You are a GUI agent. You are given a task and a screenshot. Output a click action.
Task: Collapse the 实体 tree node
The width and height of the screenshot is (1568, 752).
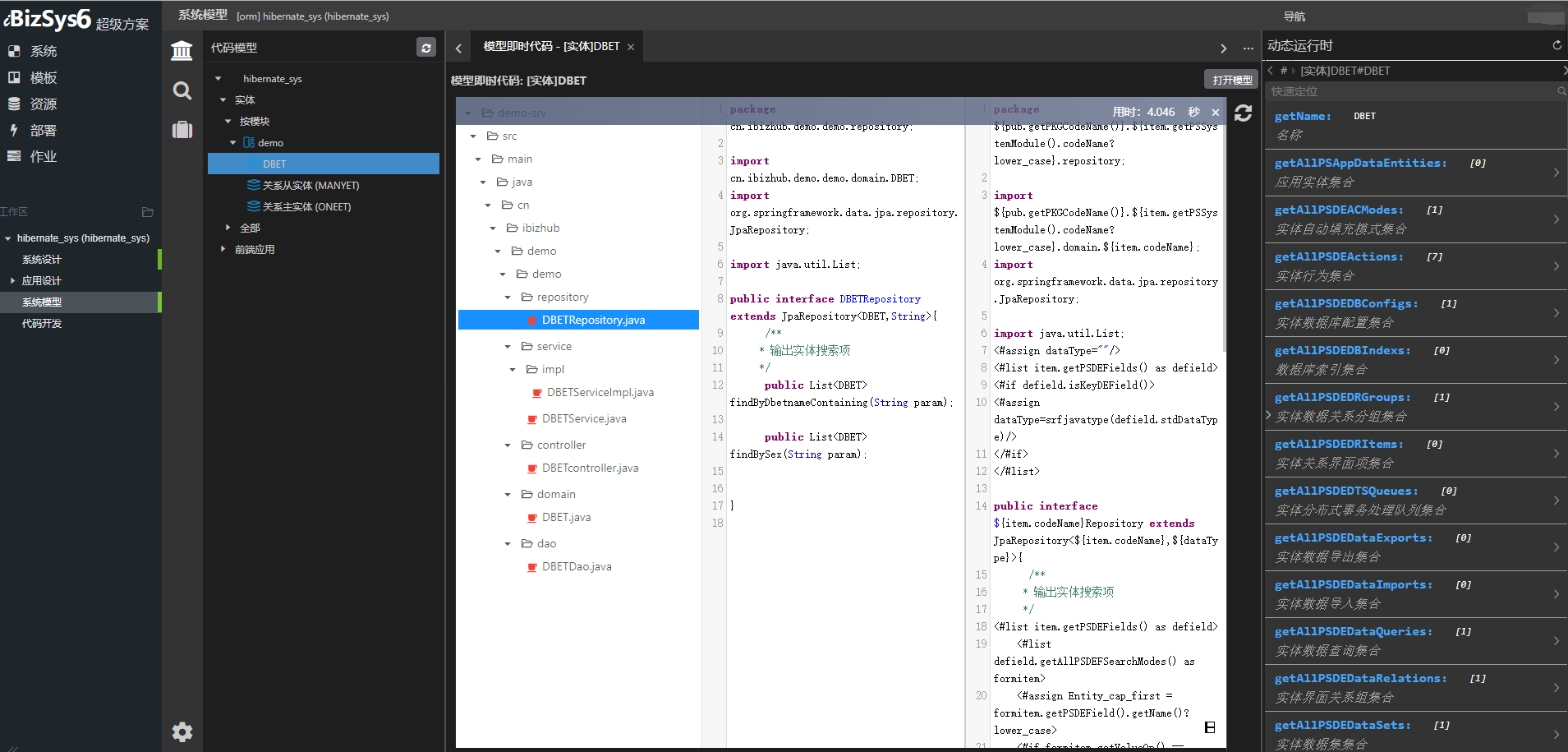[223, 100]
